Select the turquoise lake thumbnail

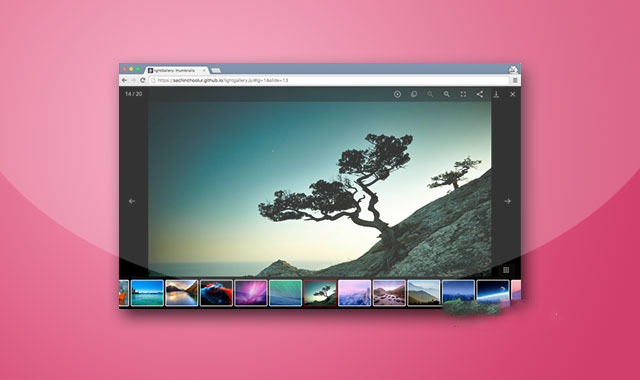pyautogui.click(x=147, y=293)
